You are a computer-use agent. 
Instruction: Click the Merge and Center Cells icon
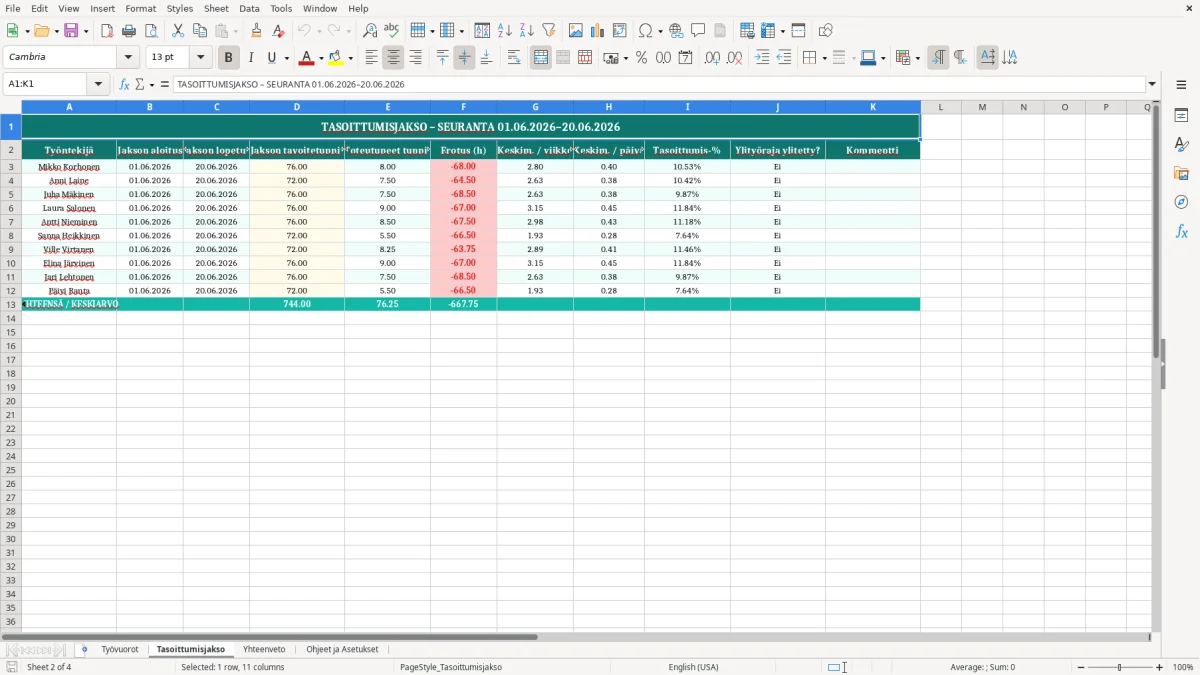pyautogui.click(x=541, y=58)
